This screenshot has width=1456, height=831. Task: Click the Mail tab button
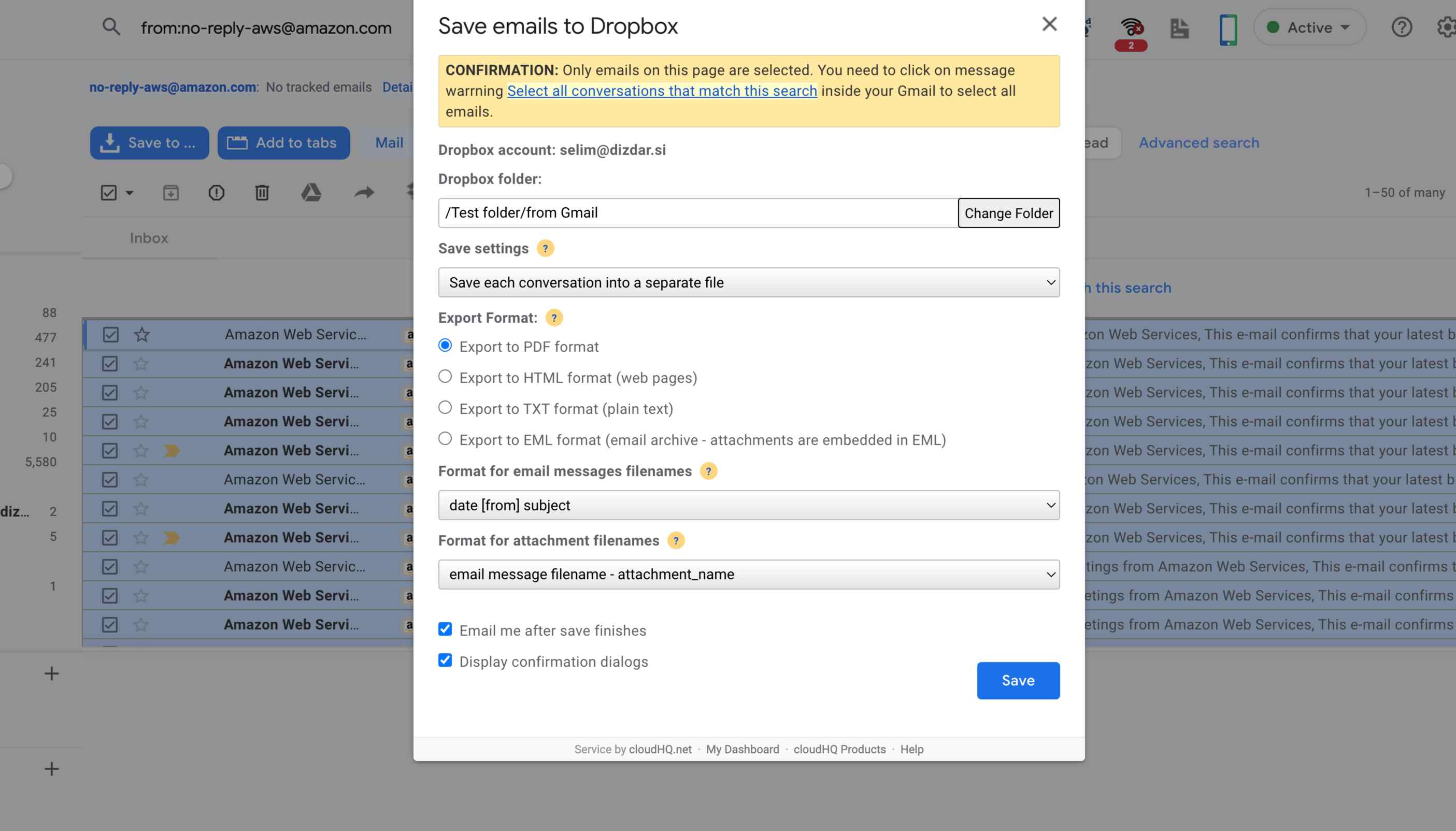pos(389,142)
